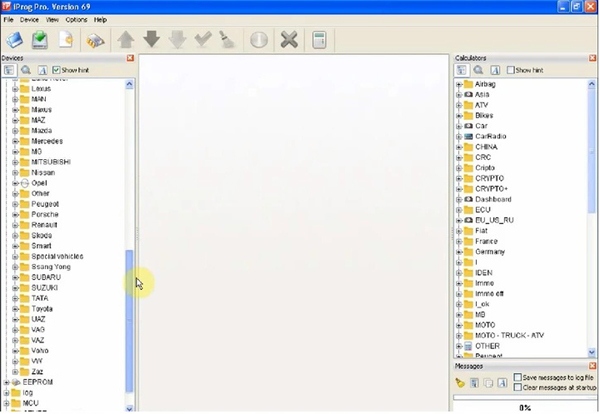Open the calculator icon in toolbar

point(319,40)
